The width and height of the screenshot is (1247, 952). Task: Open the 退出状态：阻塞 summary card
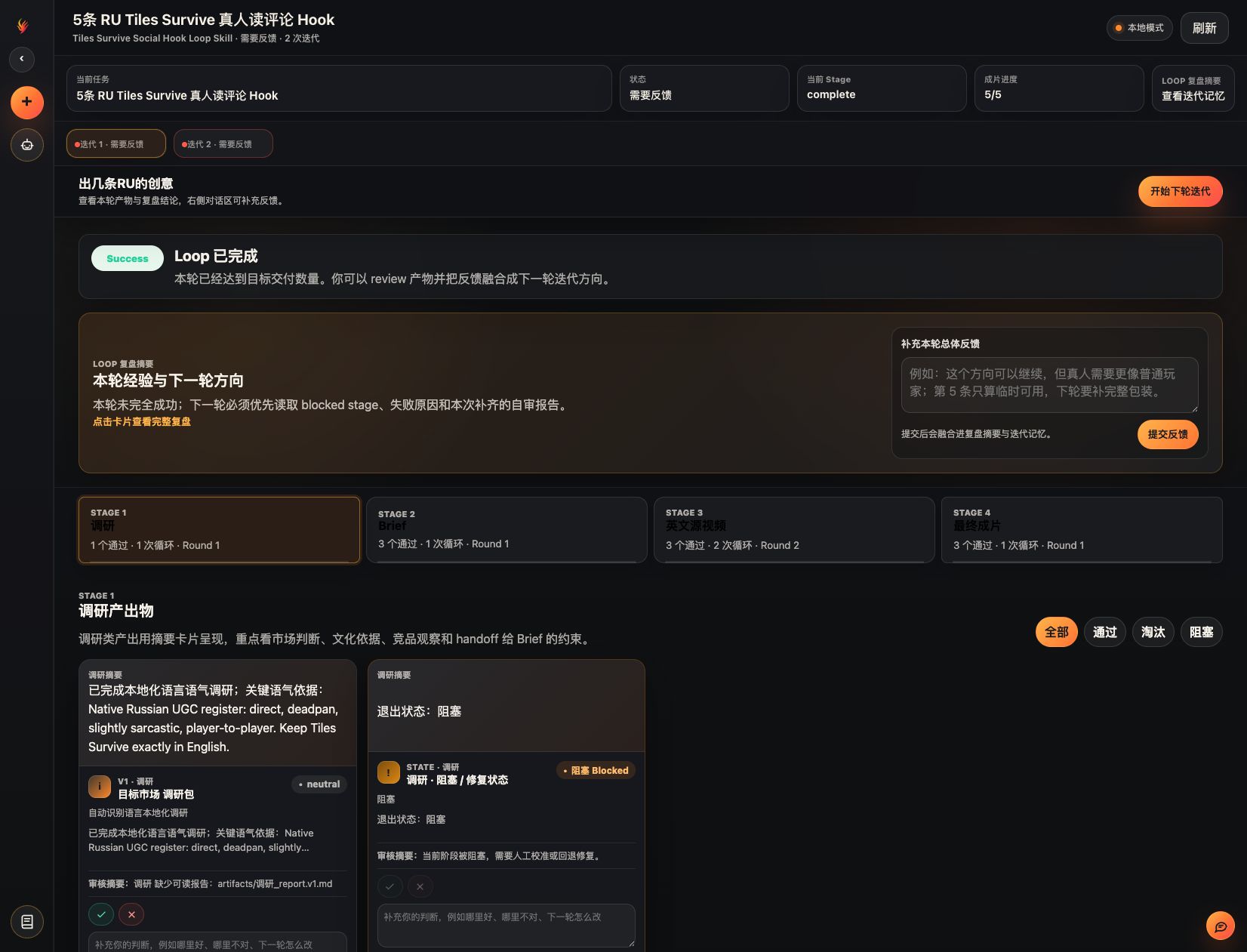coord(506,706)
